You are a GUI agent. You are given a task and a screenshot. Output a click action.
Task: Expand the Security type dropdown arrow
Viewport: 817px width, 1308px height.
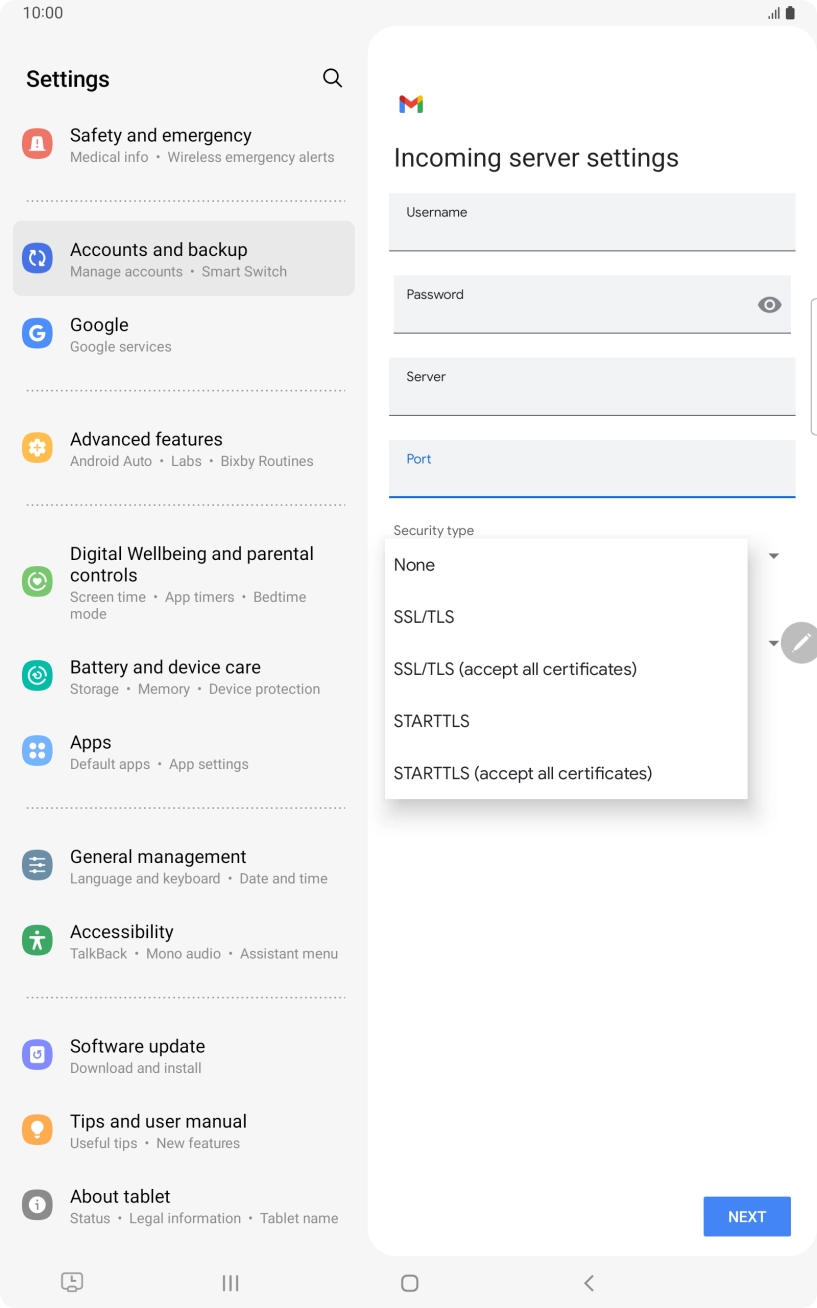(x=773, y=555)
